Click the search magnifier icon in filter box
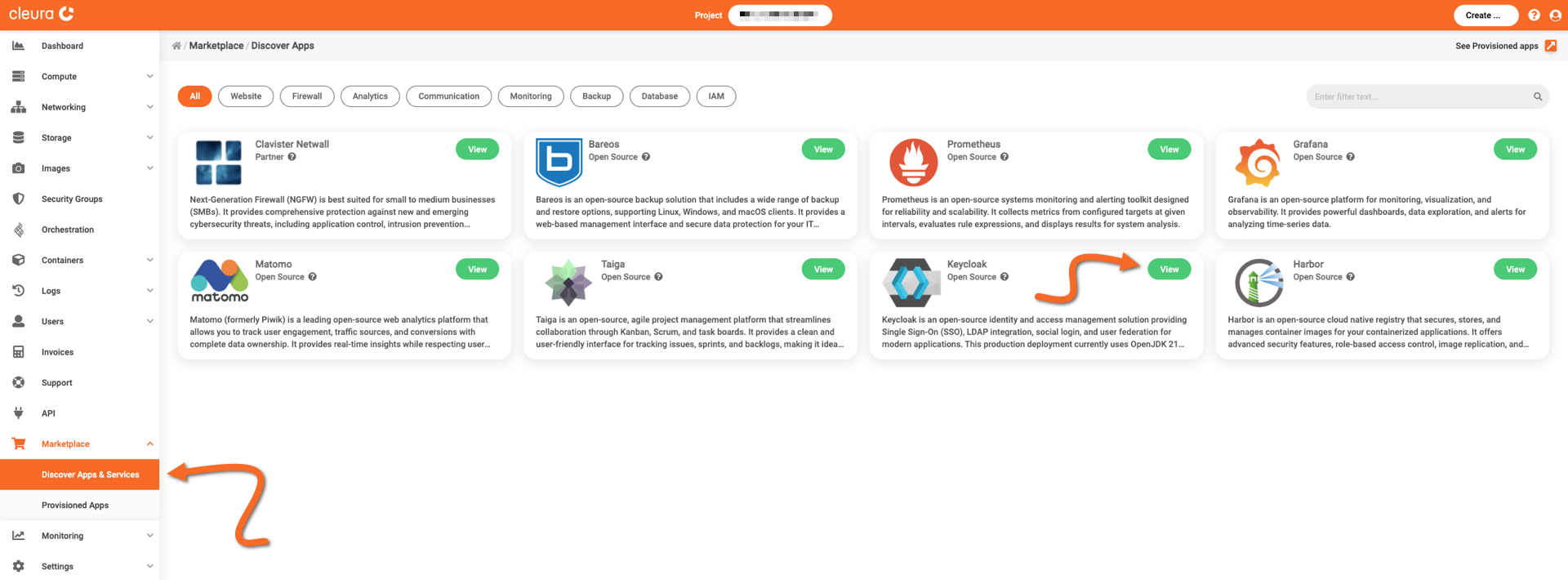 coord(1537,96)
